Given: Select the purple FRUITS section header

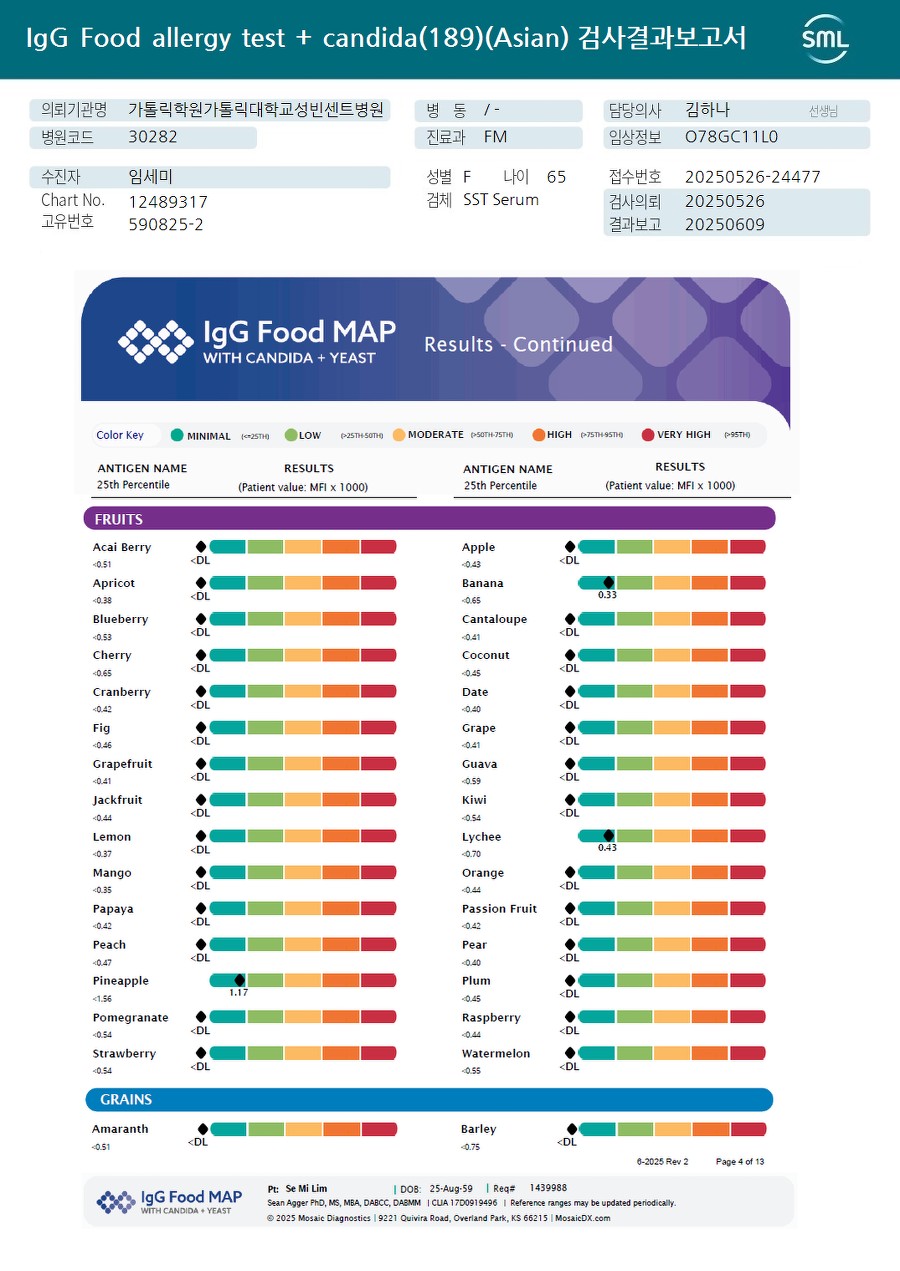Looking at the screenshot, I should [429, 519].
